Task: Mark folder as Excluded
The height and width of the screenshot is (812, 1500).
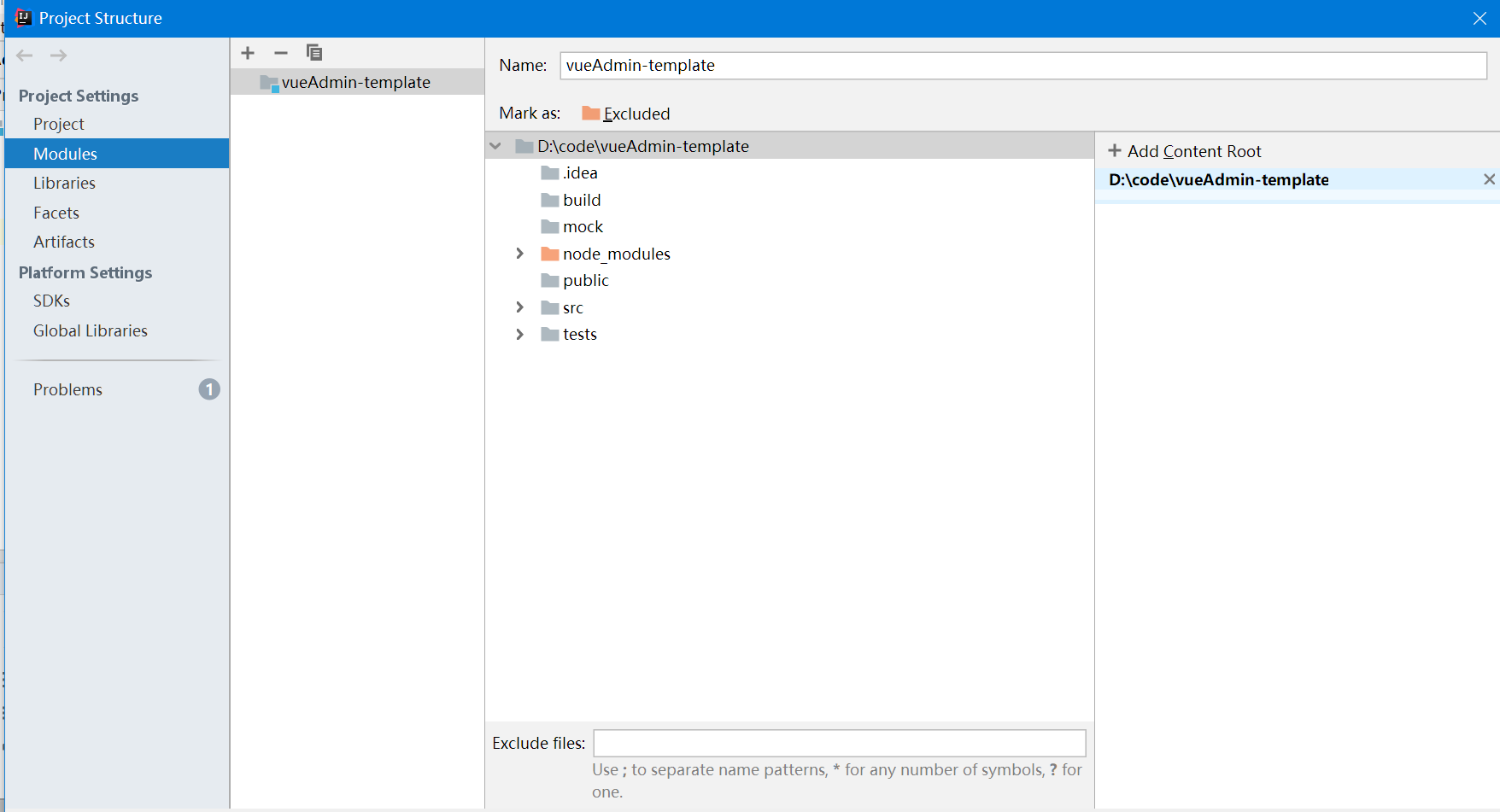Action: 626,114
